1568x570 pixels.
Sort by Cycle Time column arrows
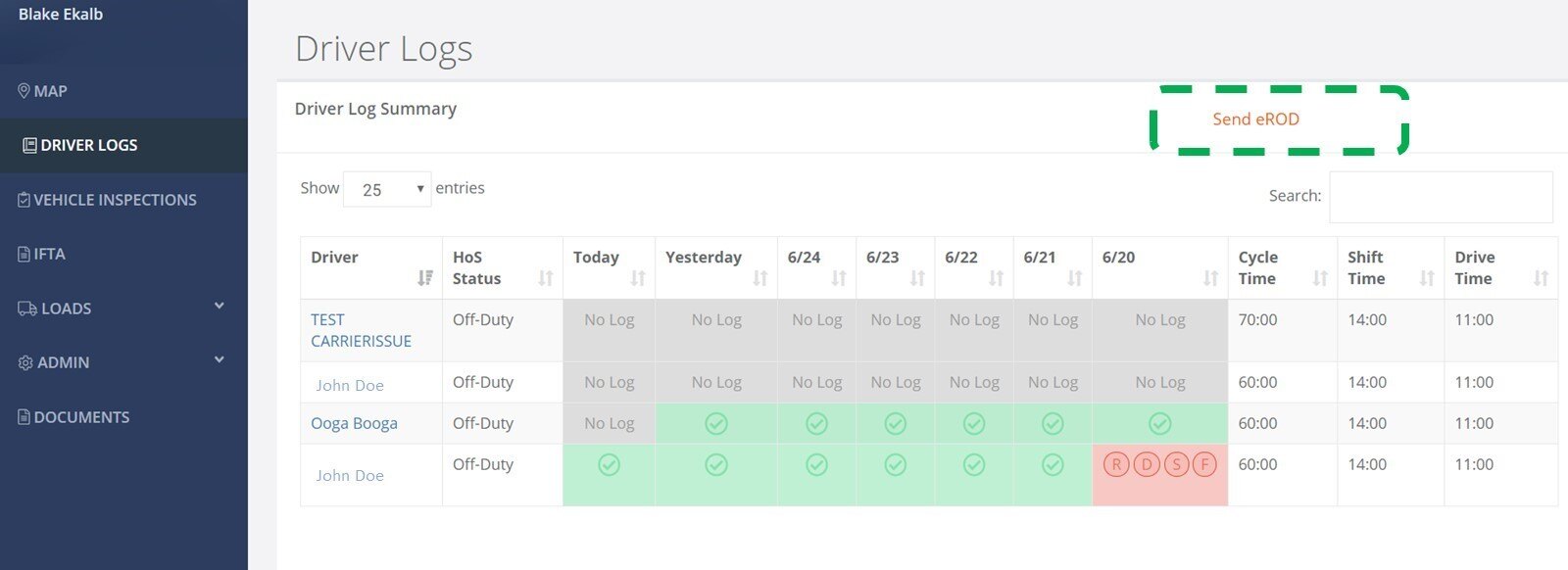pos(1320,278)
